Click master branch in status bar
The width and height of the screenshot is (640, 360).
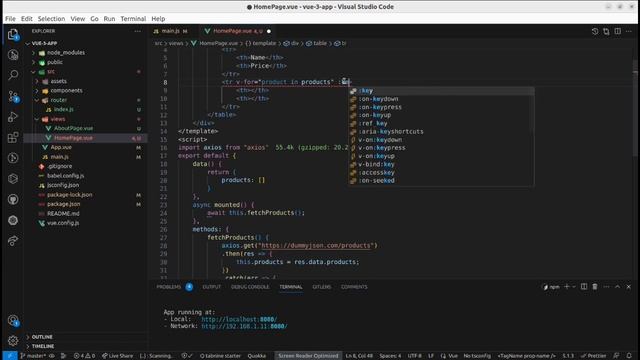[x=33, y=356]
